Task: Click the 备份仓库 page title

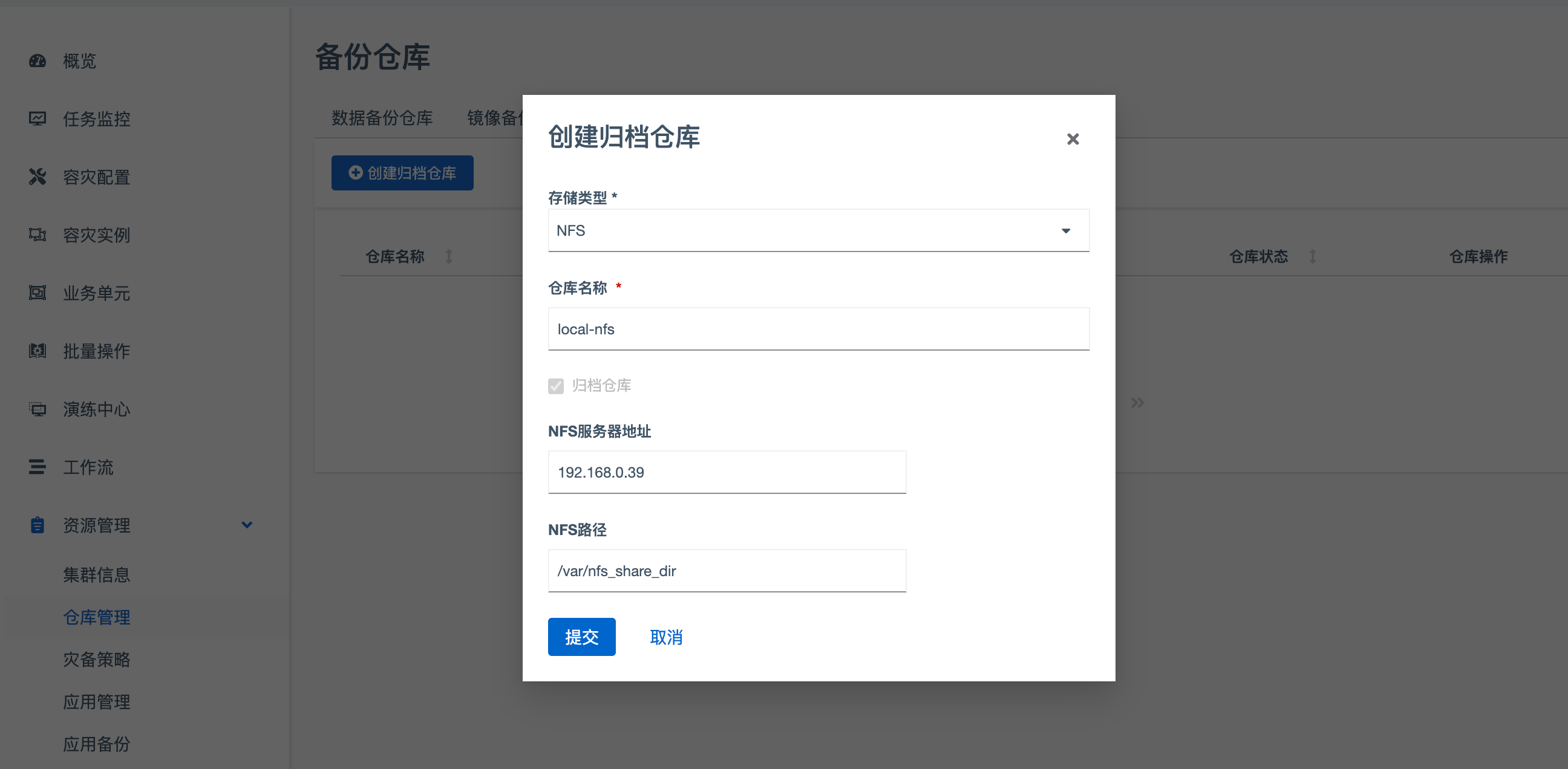Action: 373,57
